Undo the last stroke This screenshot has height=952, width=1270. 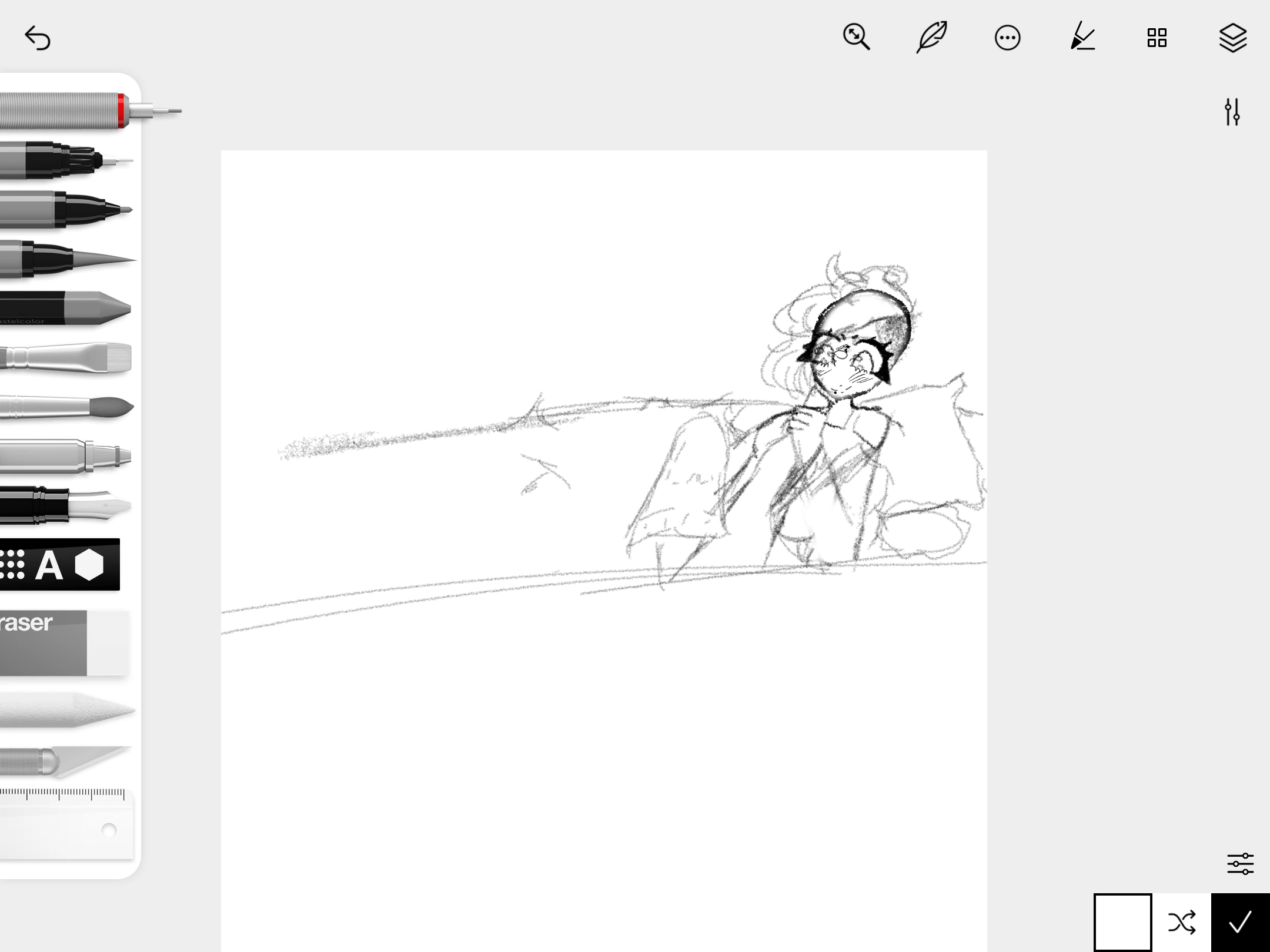[37, 37]
